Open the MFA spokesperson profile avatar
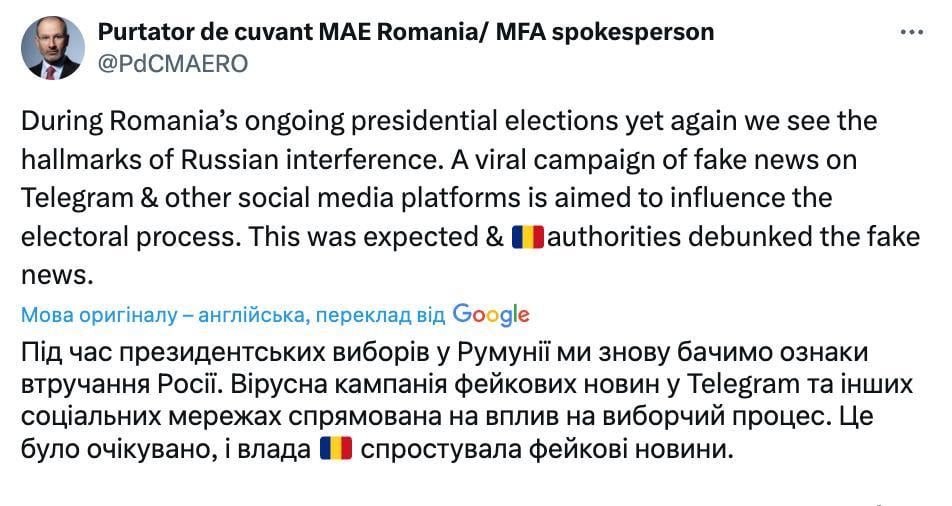This screenshot has width=952, height=506. [x=53, y=48]
